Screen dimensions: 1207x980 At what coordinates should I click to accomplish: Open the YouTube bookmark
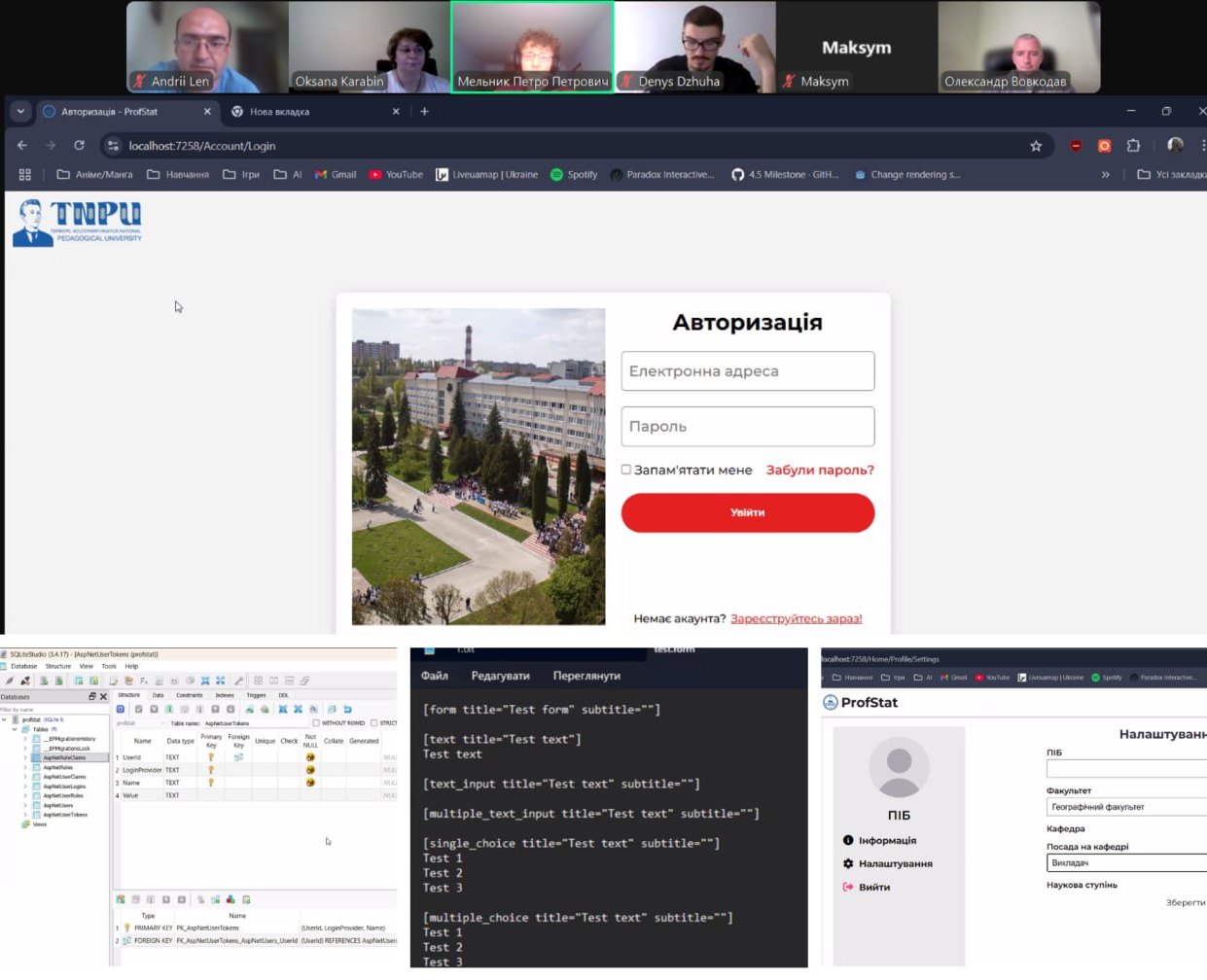coord(396,175)
